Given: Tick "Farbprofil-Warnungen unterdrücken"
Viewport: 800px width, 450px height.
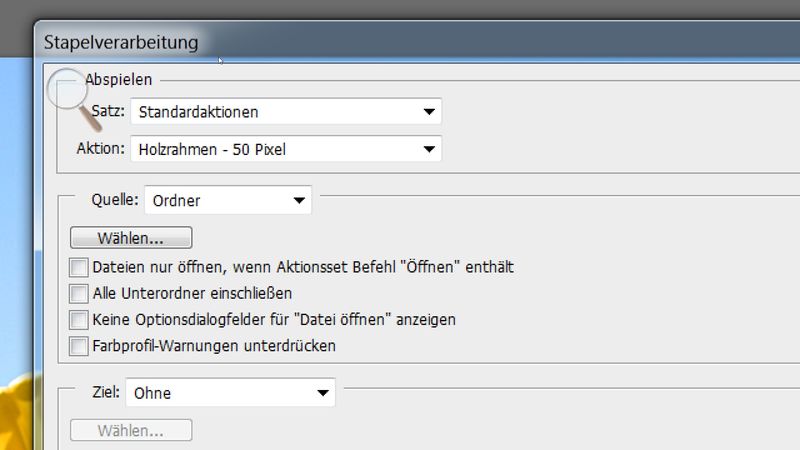Looking at the screenshot, I should 78,346.
